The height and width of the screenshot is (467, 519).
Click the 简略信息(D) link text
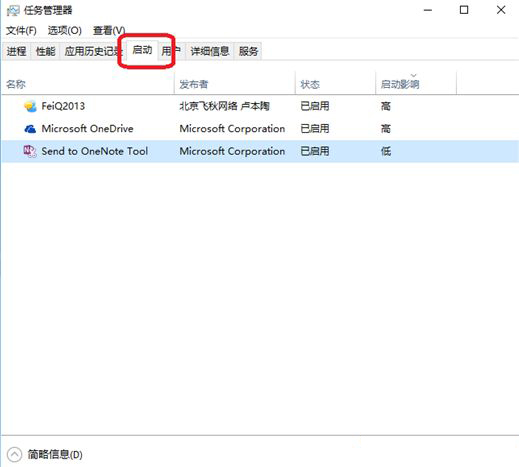(55, 454)
